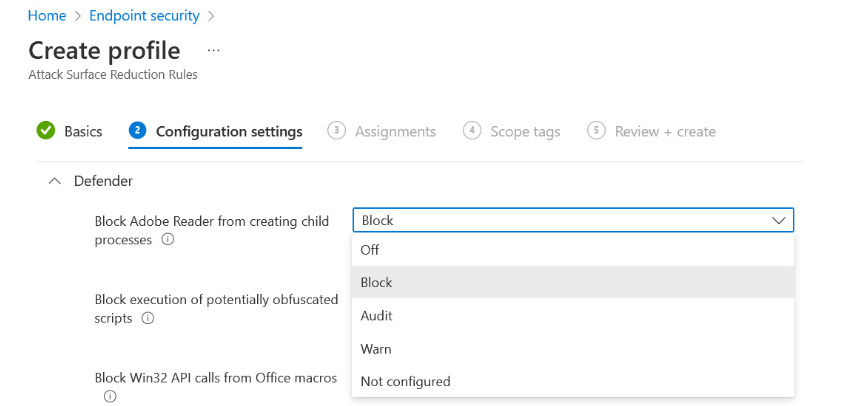Click the step 4 Scope tags circle icon
This screenshot has width=844, height=406.
pyautogui.click(x=472, y=131)
